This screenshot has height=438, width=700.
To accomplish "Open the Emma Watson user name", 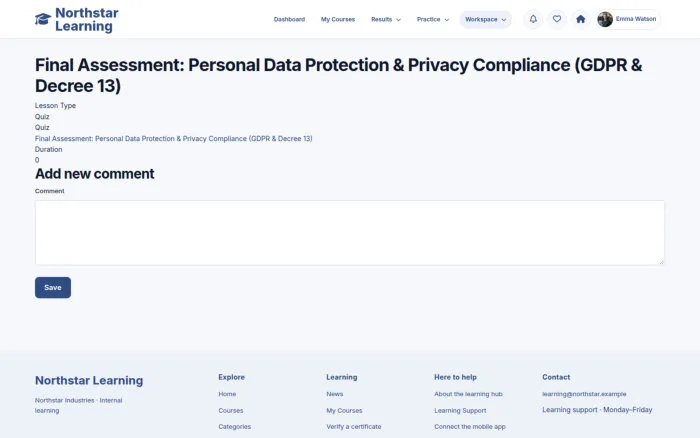I will pos(636,19).
